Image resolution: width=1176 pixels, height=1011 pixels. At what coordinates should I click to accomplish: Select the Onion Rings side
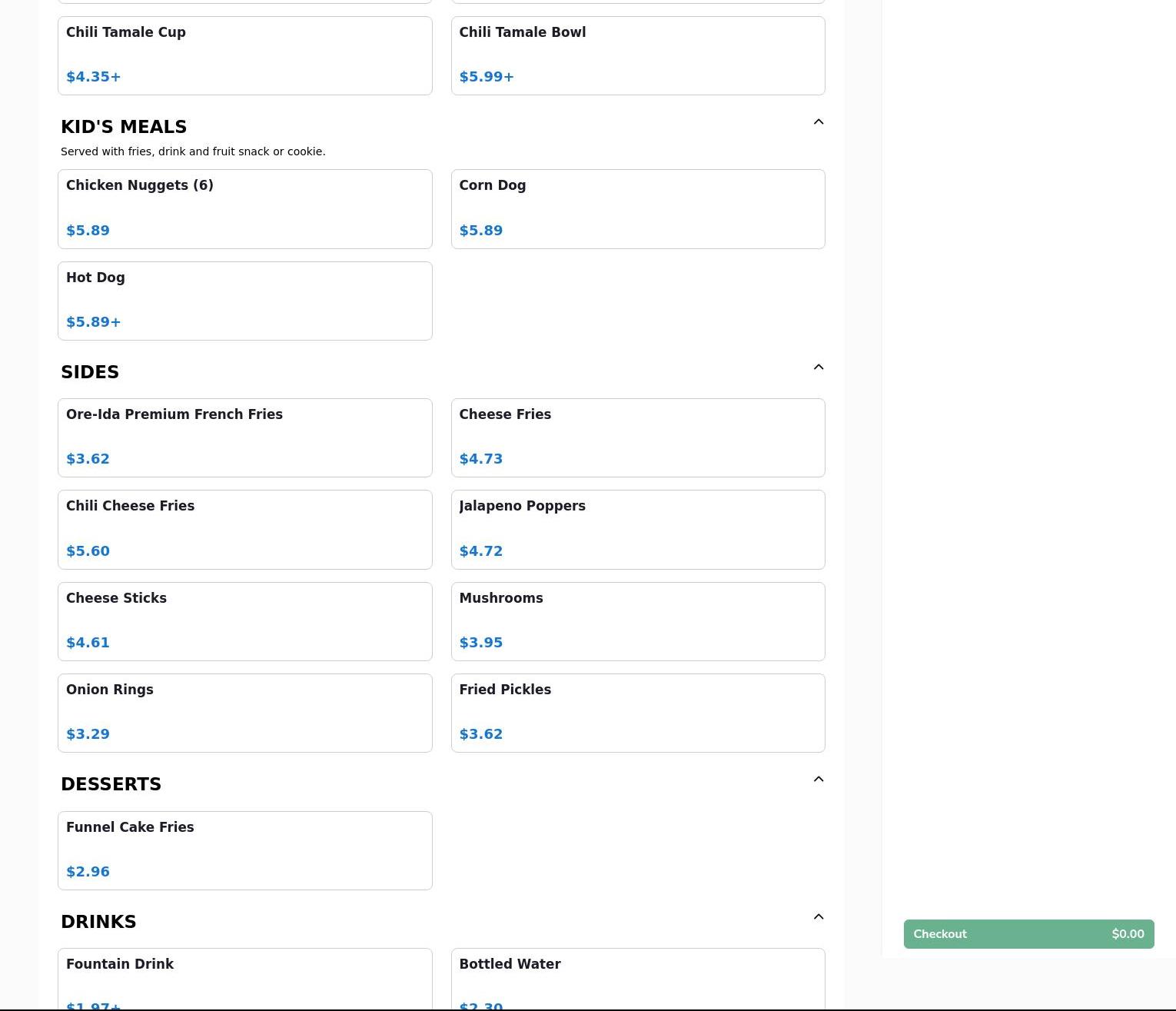coord(244,713)
